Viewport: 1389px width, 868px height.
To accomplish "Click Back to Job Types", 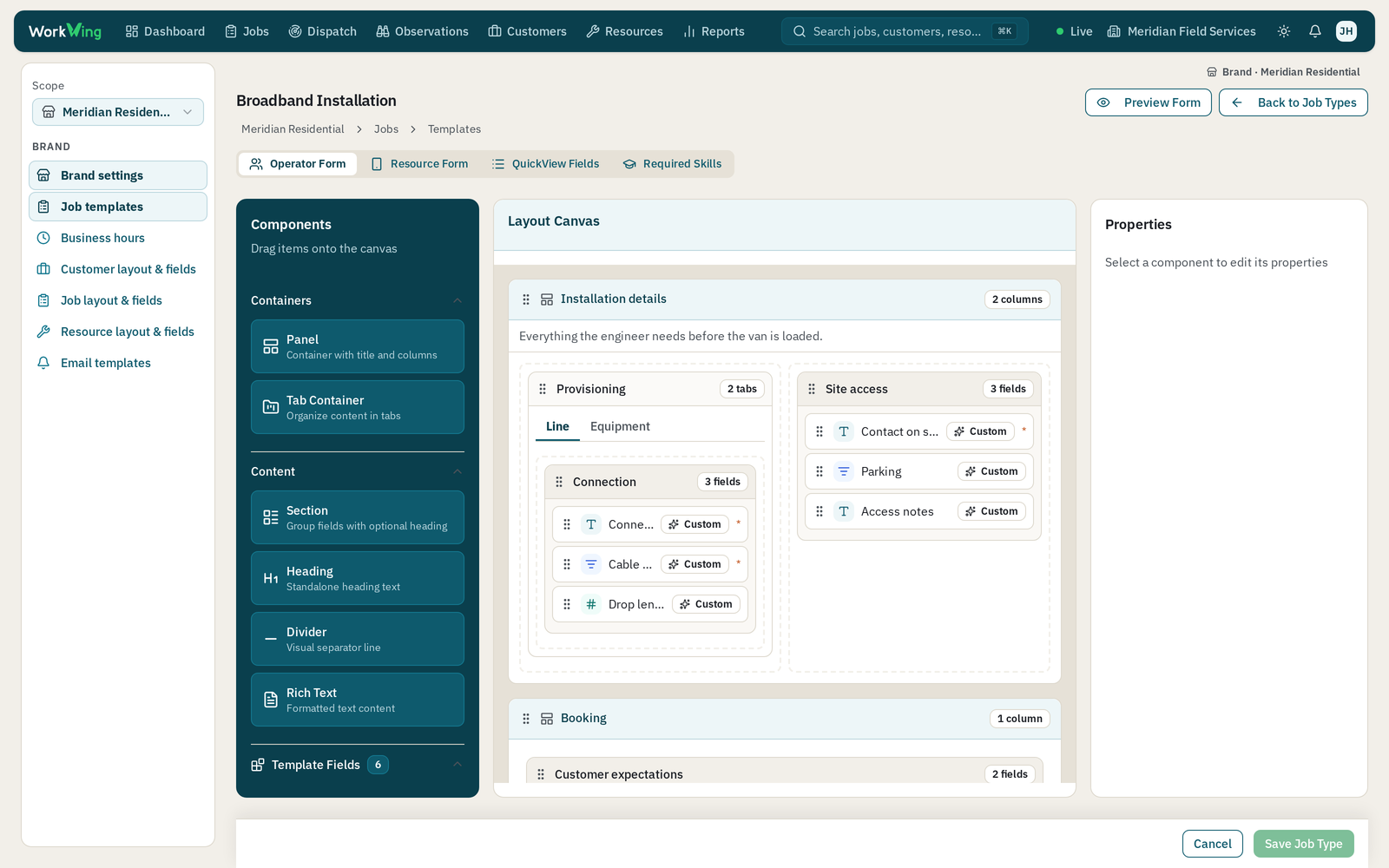I will tap(1294, 102).
